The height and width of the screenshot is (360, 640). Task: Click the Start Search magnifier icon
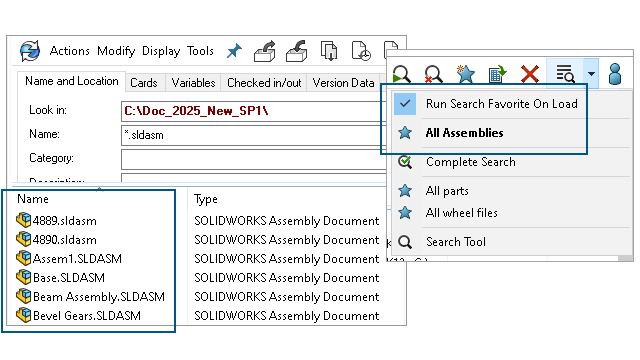pos(402,74)
